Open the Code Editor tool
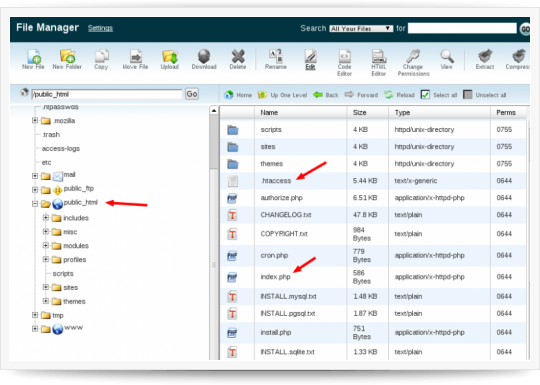The image size is (540, 385). pyautogui.click(x=344, y=56)
